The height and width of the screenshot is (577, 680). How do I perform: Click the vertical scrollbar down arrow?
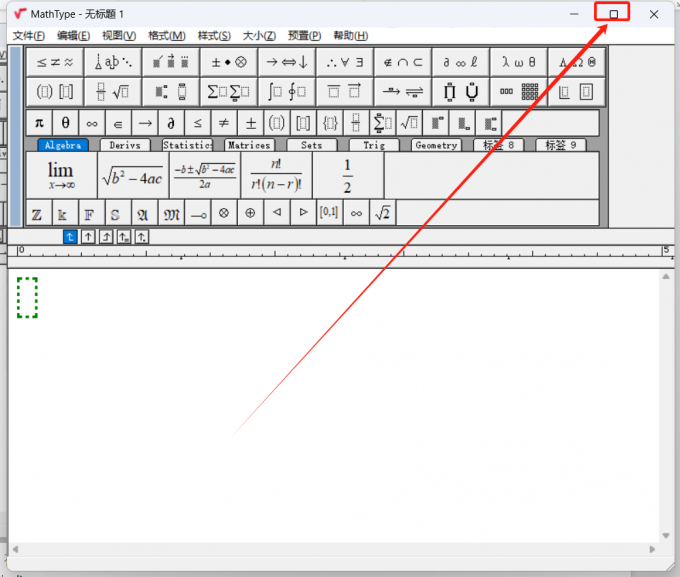pyautogui.click(x=666, y=536)
